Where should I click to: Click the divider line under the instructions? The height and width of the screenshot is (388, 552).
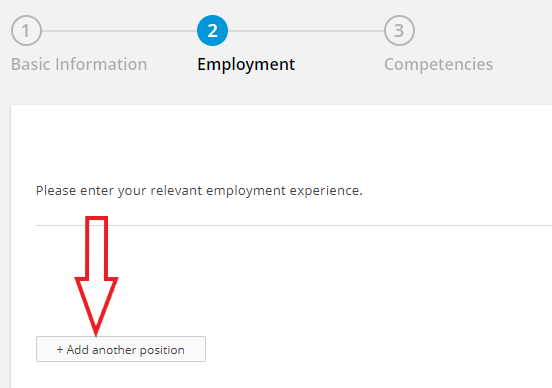click(x=294, y=225)
